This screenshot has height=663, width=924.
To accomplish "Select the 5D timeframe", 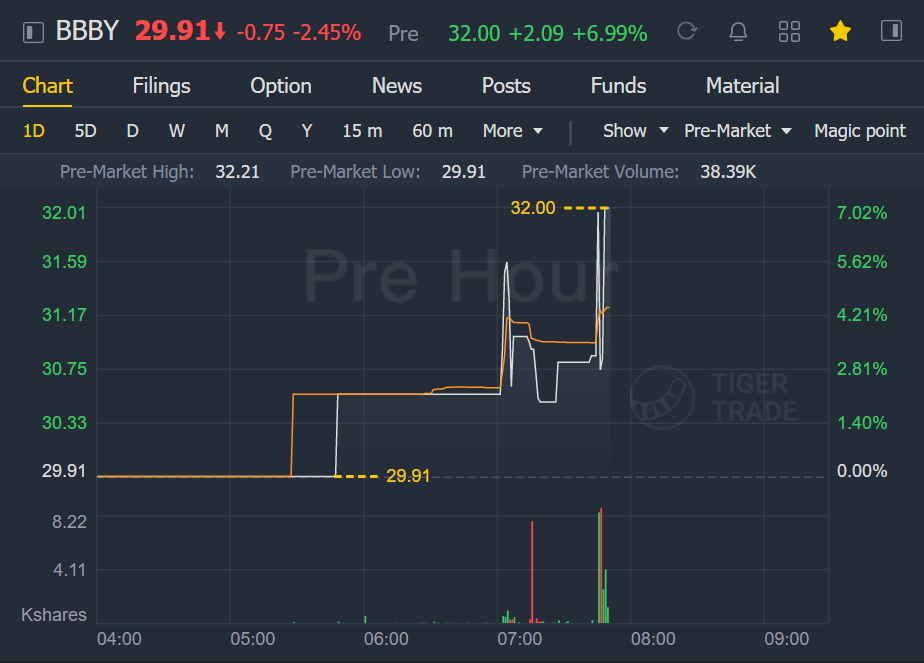I will pos(85,131).
